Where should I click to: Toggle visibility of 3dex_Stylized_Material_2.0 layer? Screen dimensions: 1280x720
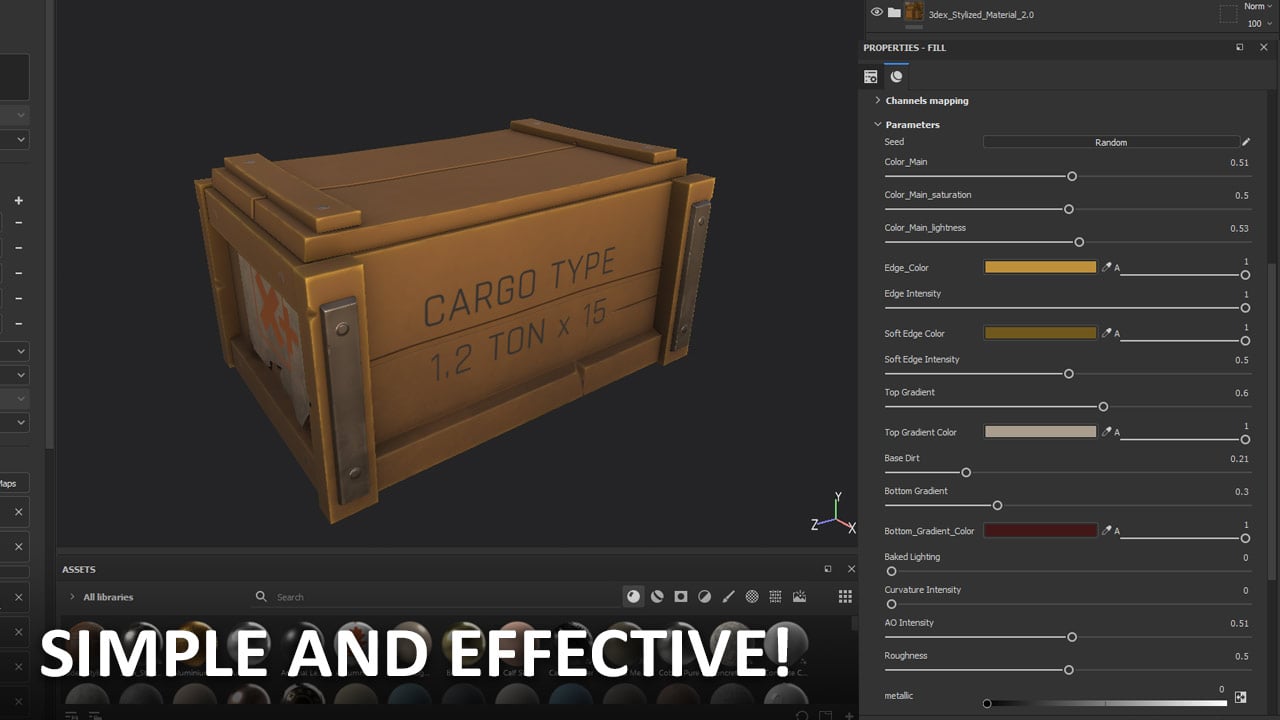pos(877,12)
